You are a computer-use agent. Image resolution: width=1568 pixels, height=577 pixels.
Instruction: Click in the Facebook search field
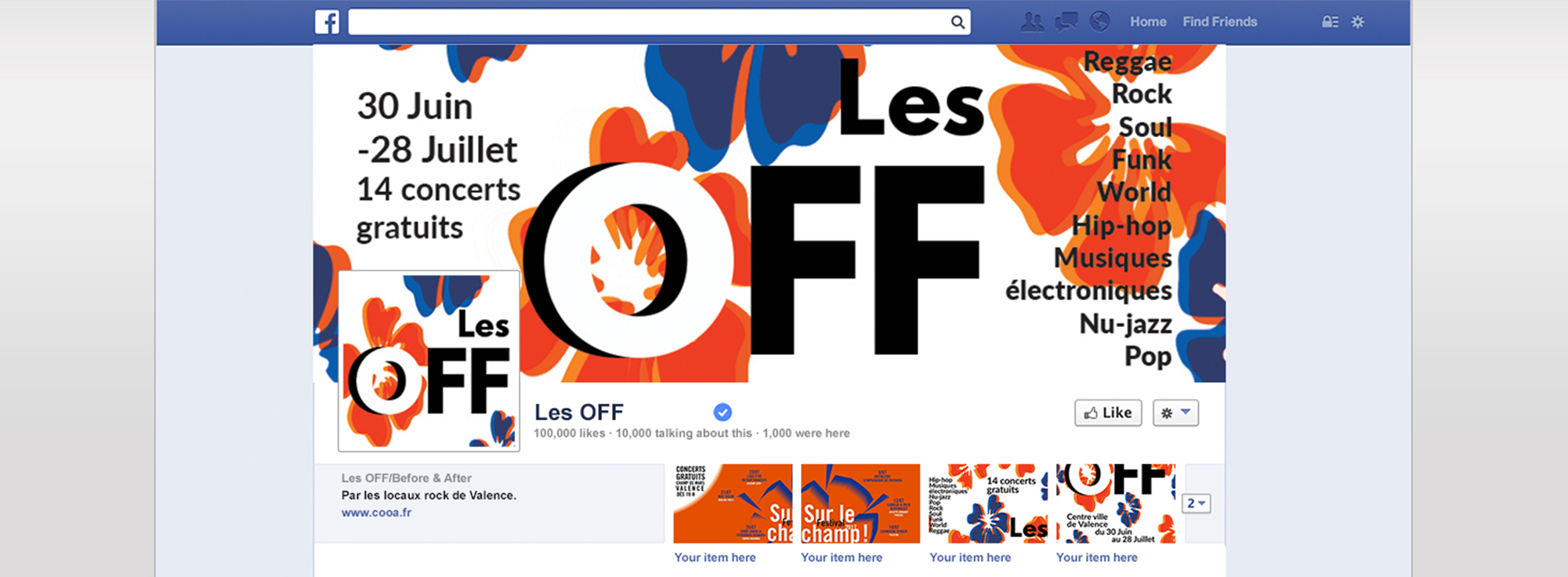click(x=659, y=22)
